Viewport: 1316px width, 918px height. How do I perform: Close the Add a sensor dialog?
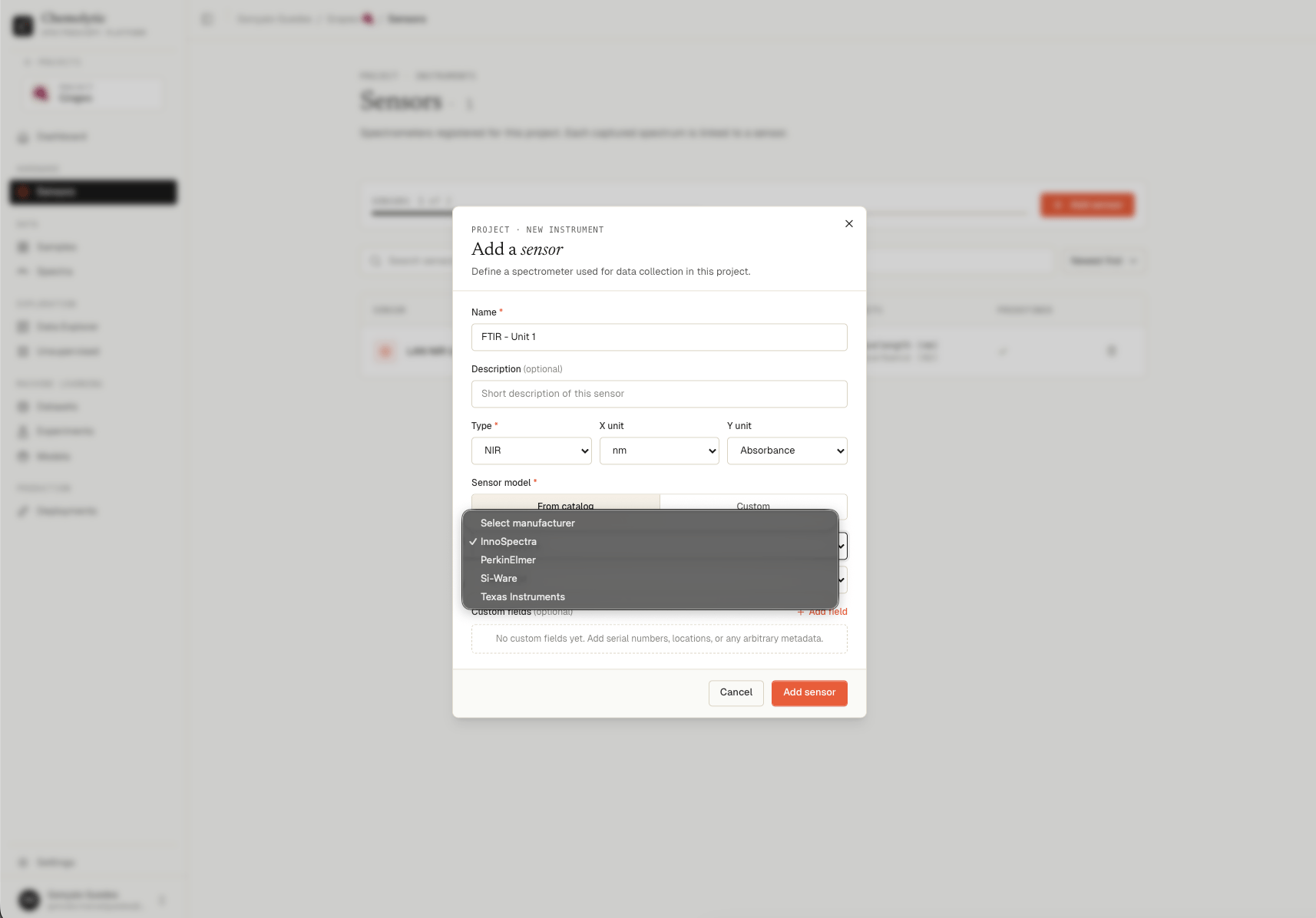pos(848,224)
